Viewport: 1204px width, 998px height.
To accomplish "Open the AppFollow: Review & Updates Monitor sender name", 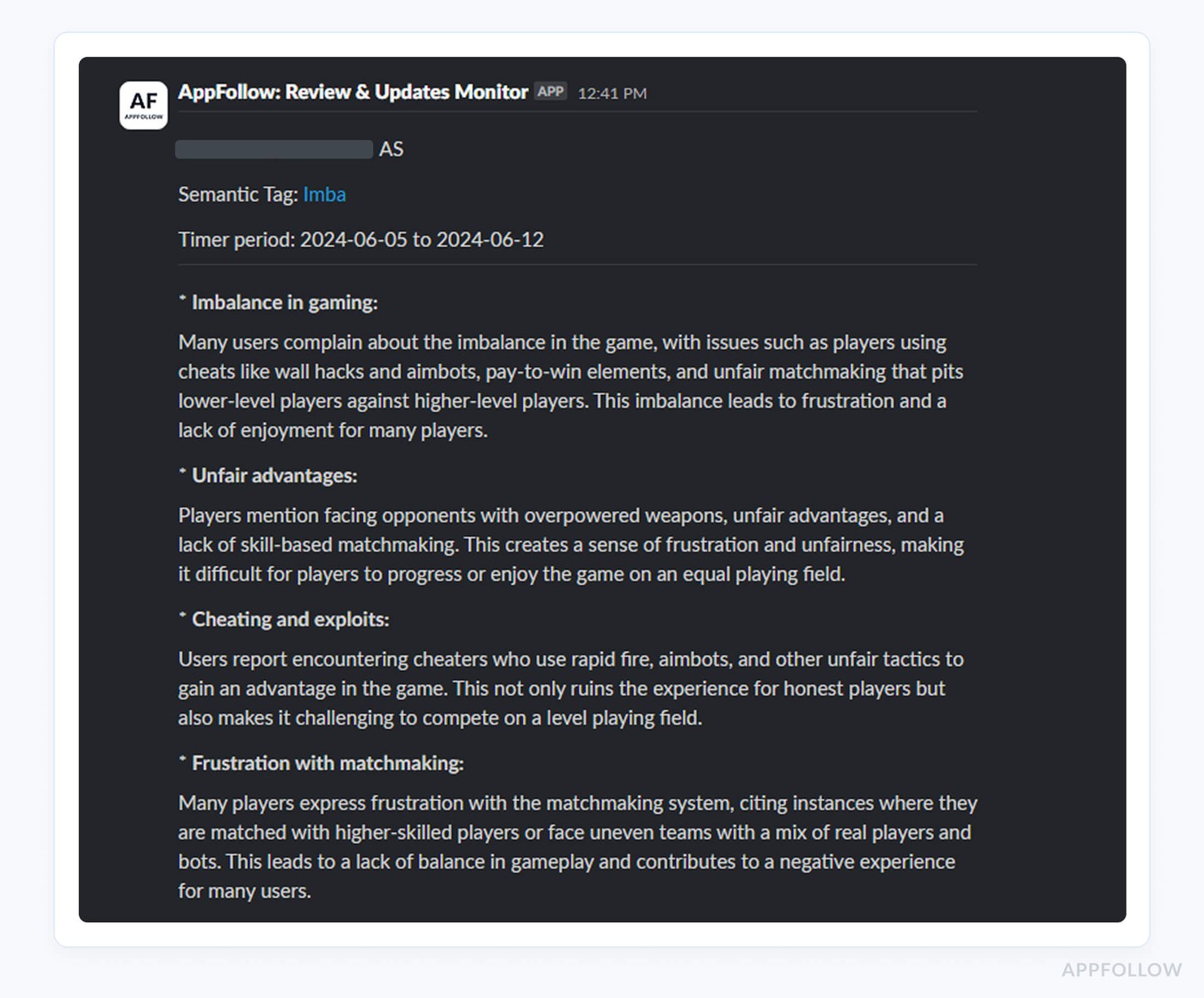I will [353, 92].
